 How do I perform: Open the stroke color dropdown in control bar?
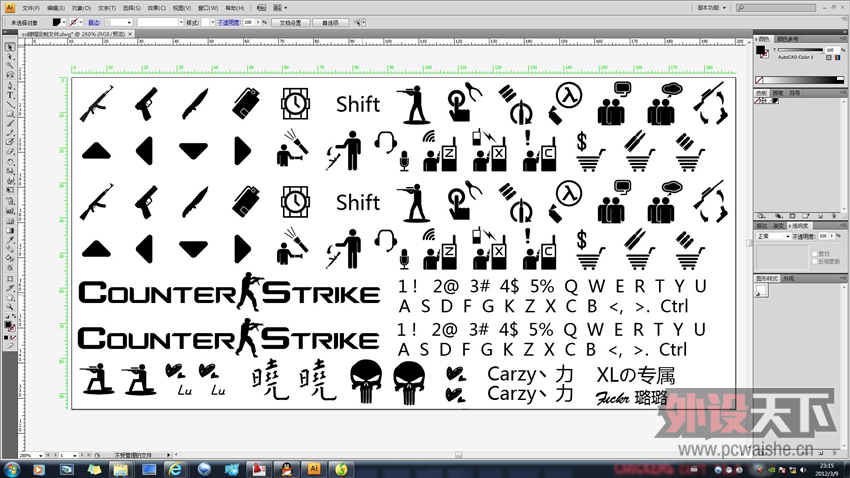point(81,22)
